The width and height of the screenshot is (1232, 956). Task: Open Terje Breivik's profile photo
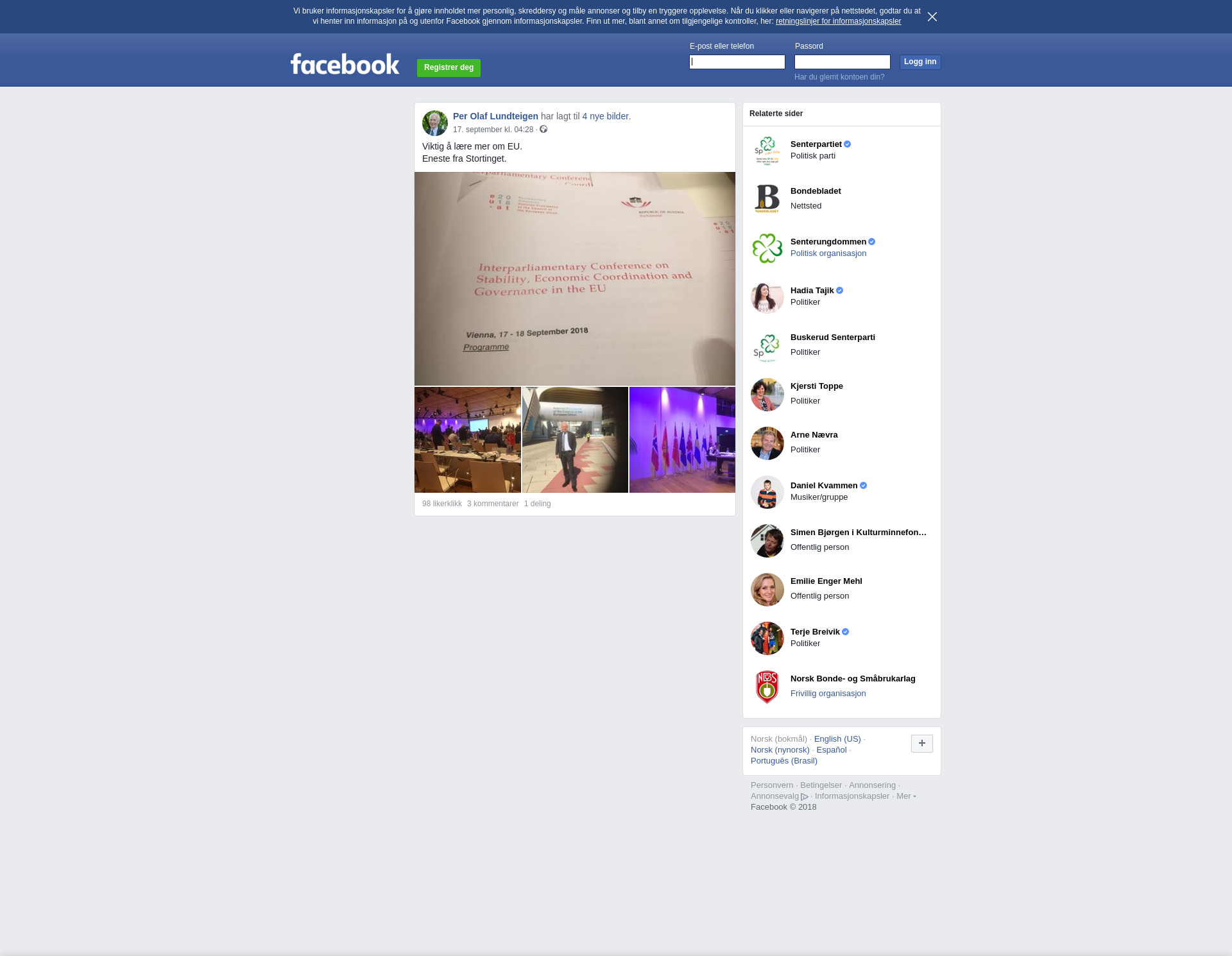[767, 638]
